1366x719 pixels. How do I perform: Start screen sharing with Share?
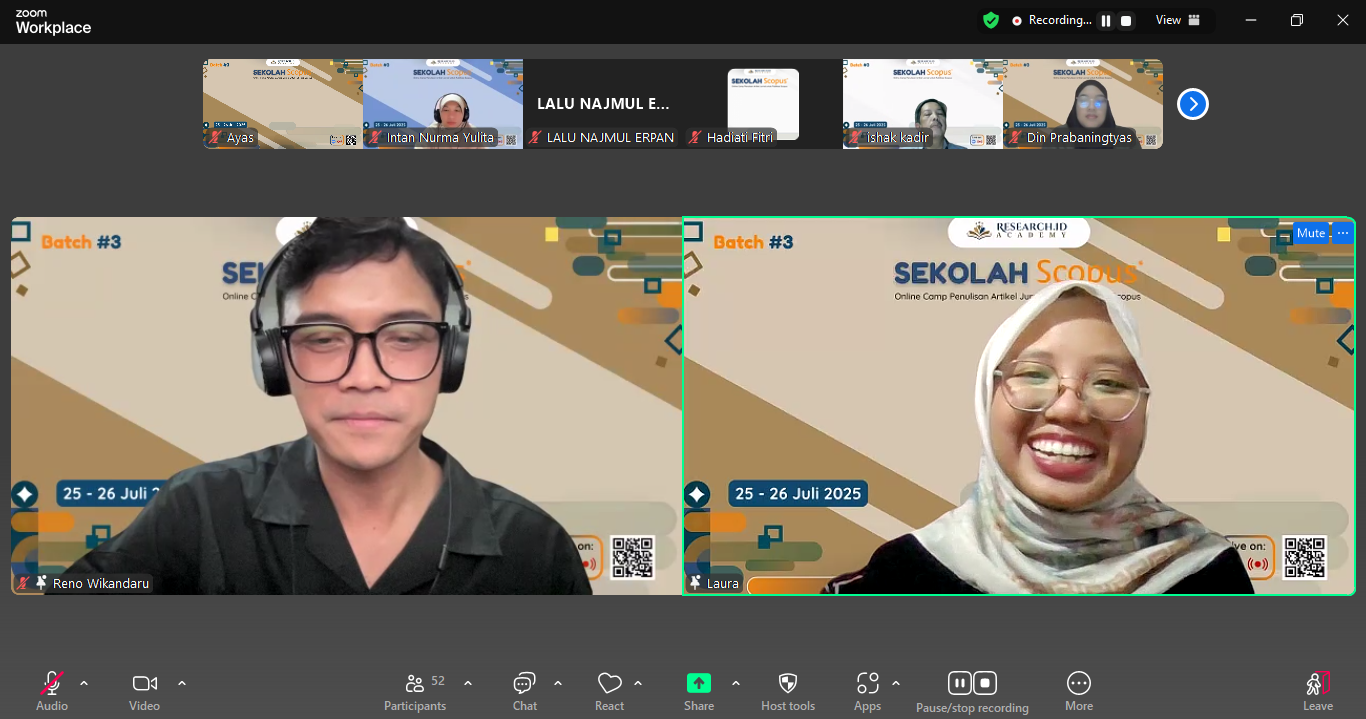click(x=699, y=691)
